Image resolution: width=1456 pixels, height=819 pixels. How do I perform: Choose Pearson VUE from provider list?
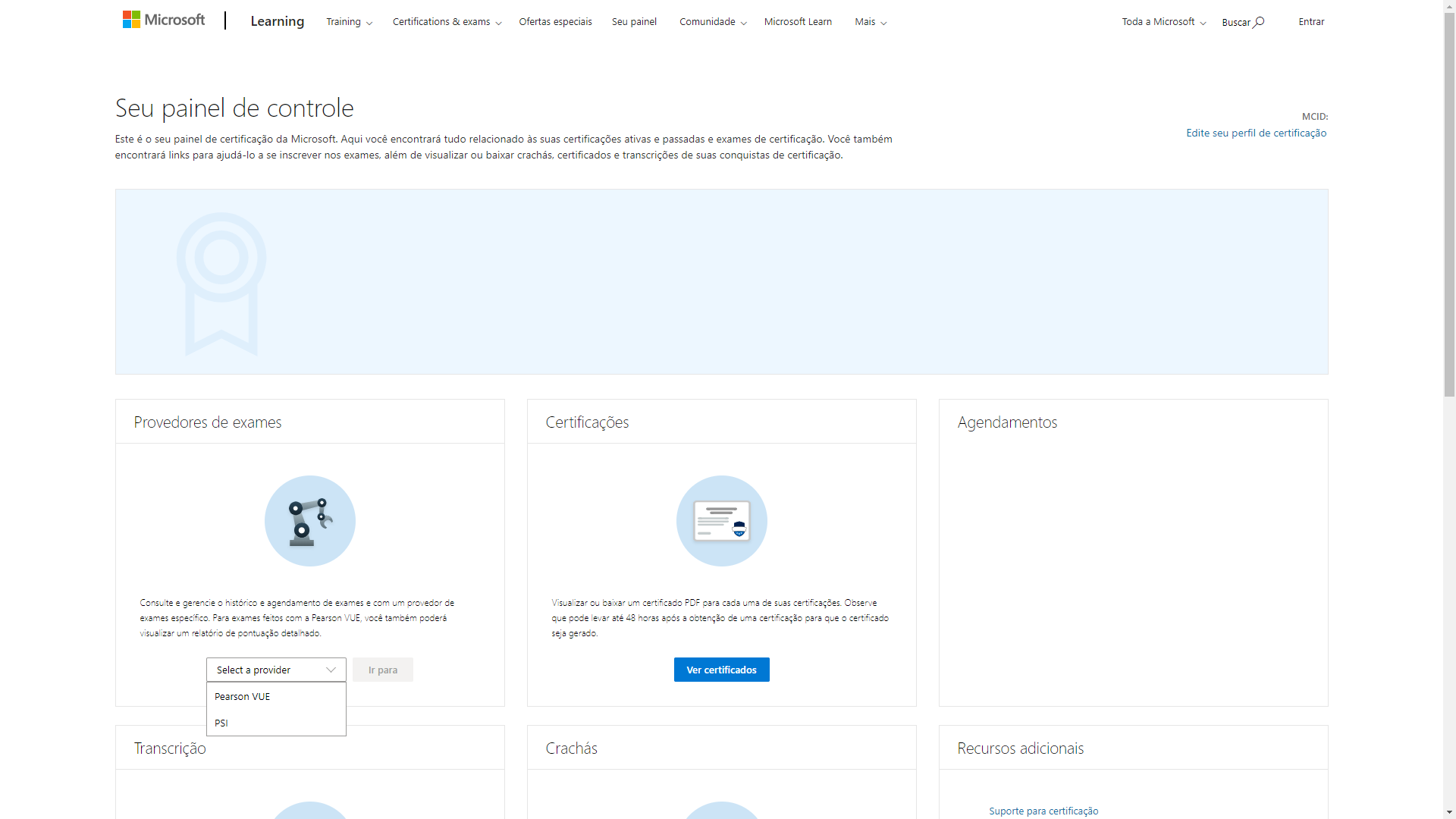[276, 696]
